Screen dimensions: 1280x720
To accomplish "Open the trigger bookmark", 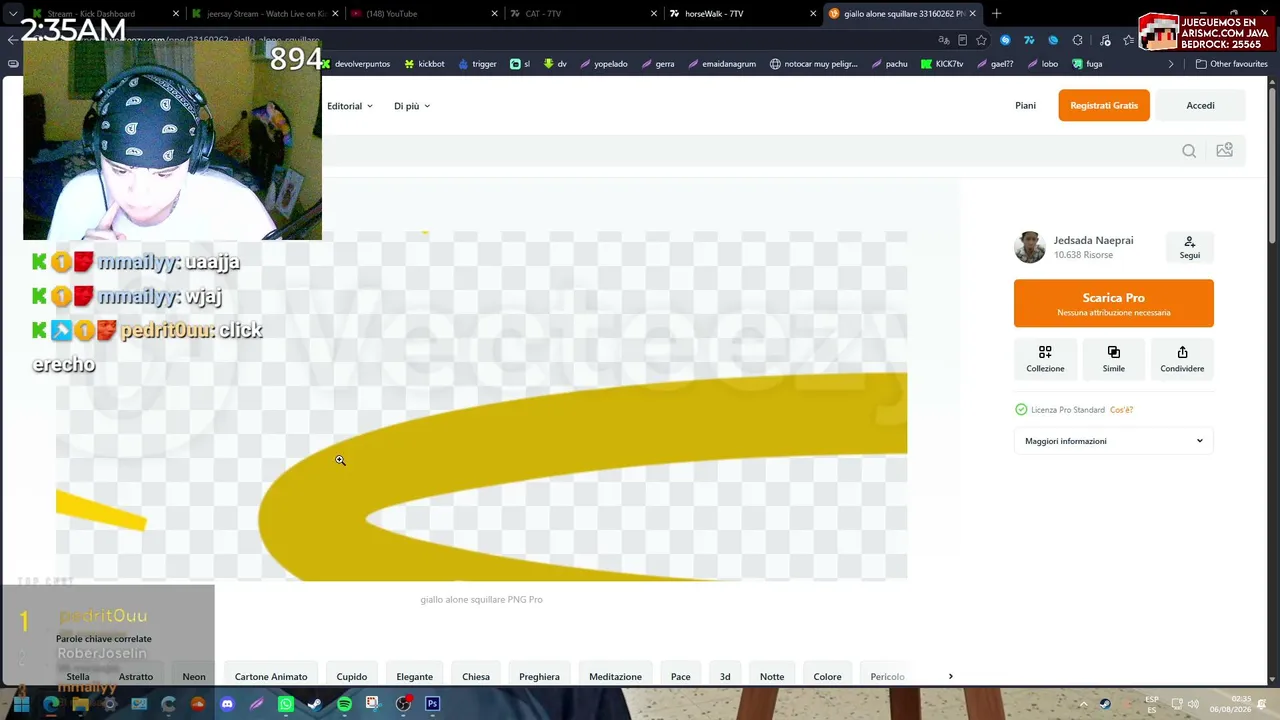I will point(478,64).
